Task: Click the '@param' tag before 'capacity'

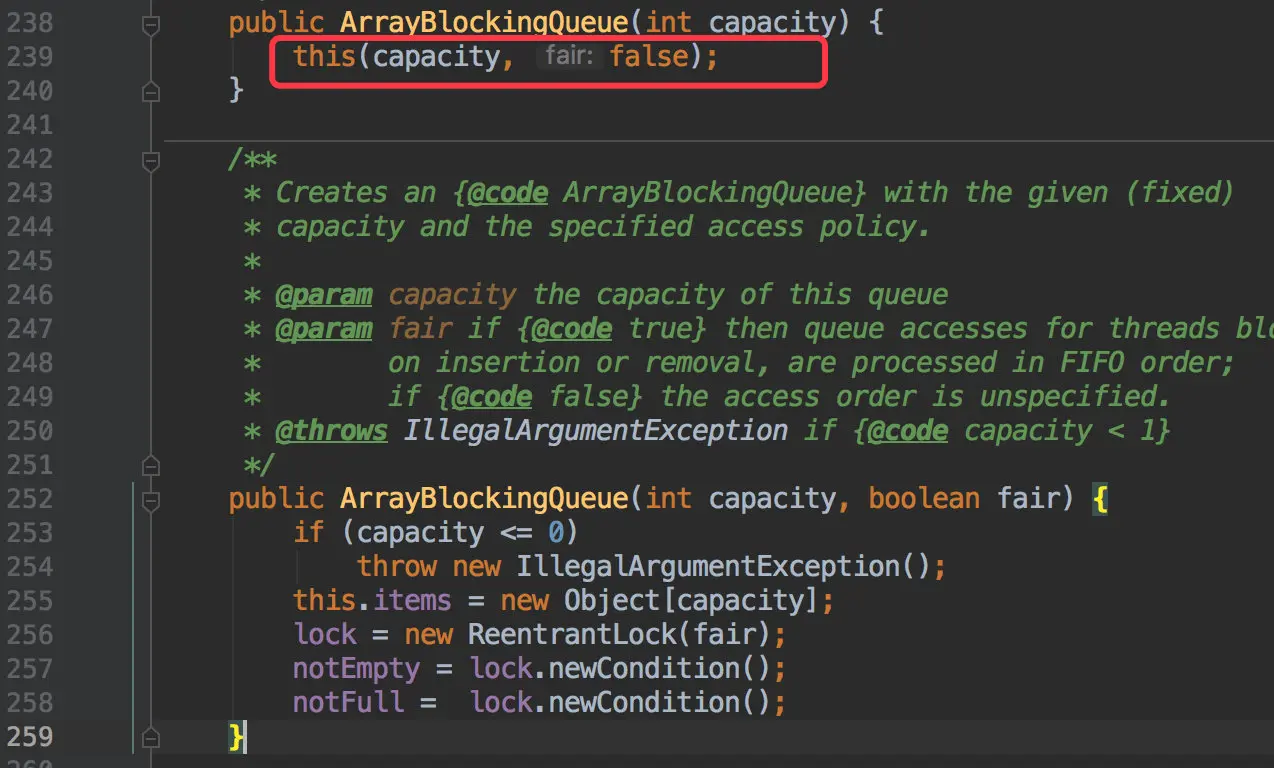Action: point(323,295)
